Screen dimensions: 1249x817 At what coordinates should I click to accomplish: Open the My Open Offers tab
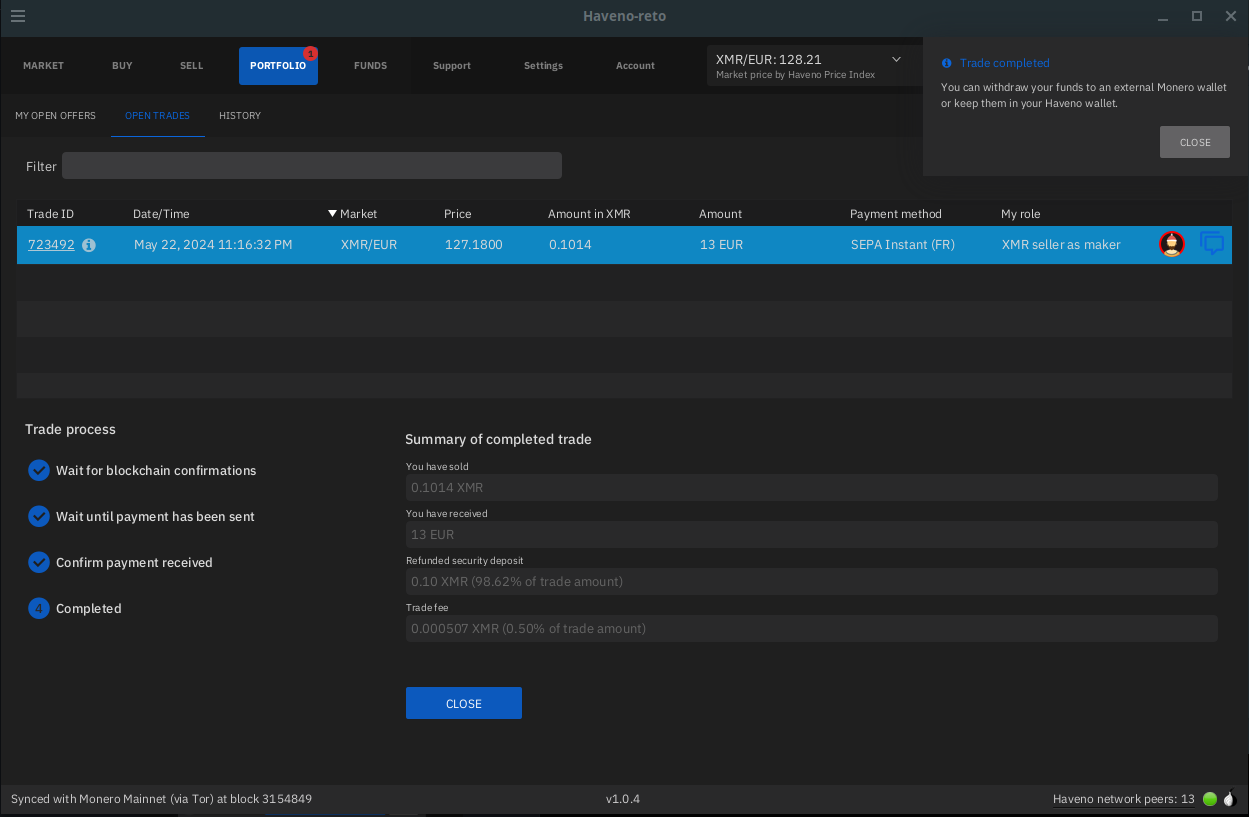[x=56, y=116]
